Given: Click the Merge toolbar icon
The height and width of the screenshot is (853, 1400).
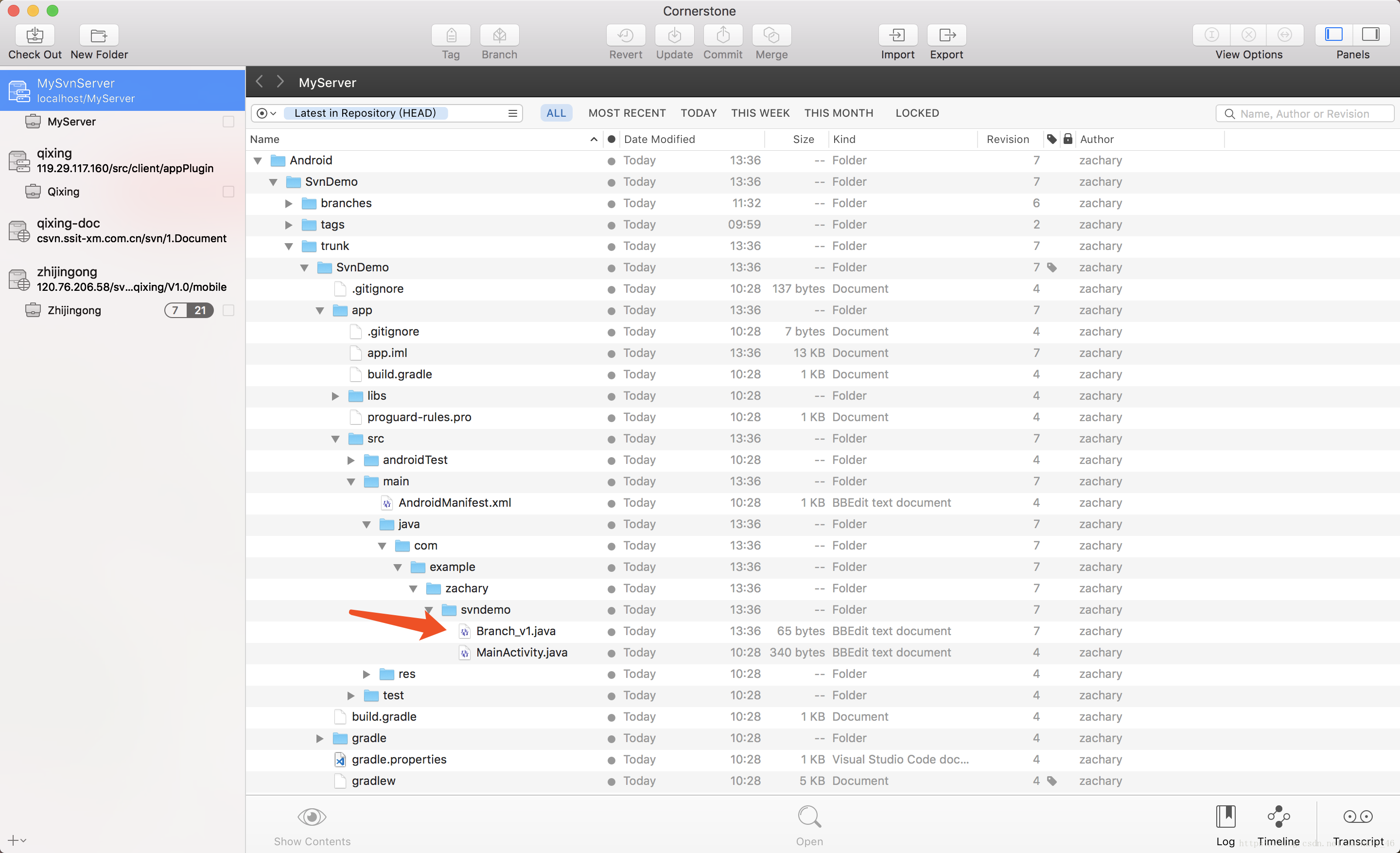Looking at the screenshot, I should coord(771,35).
